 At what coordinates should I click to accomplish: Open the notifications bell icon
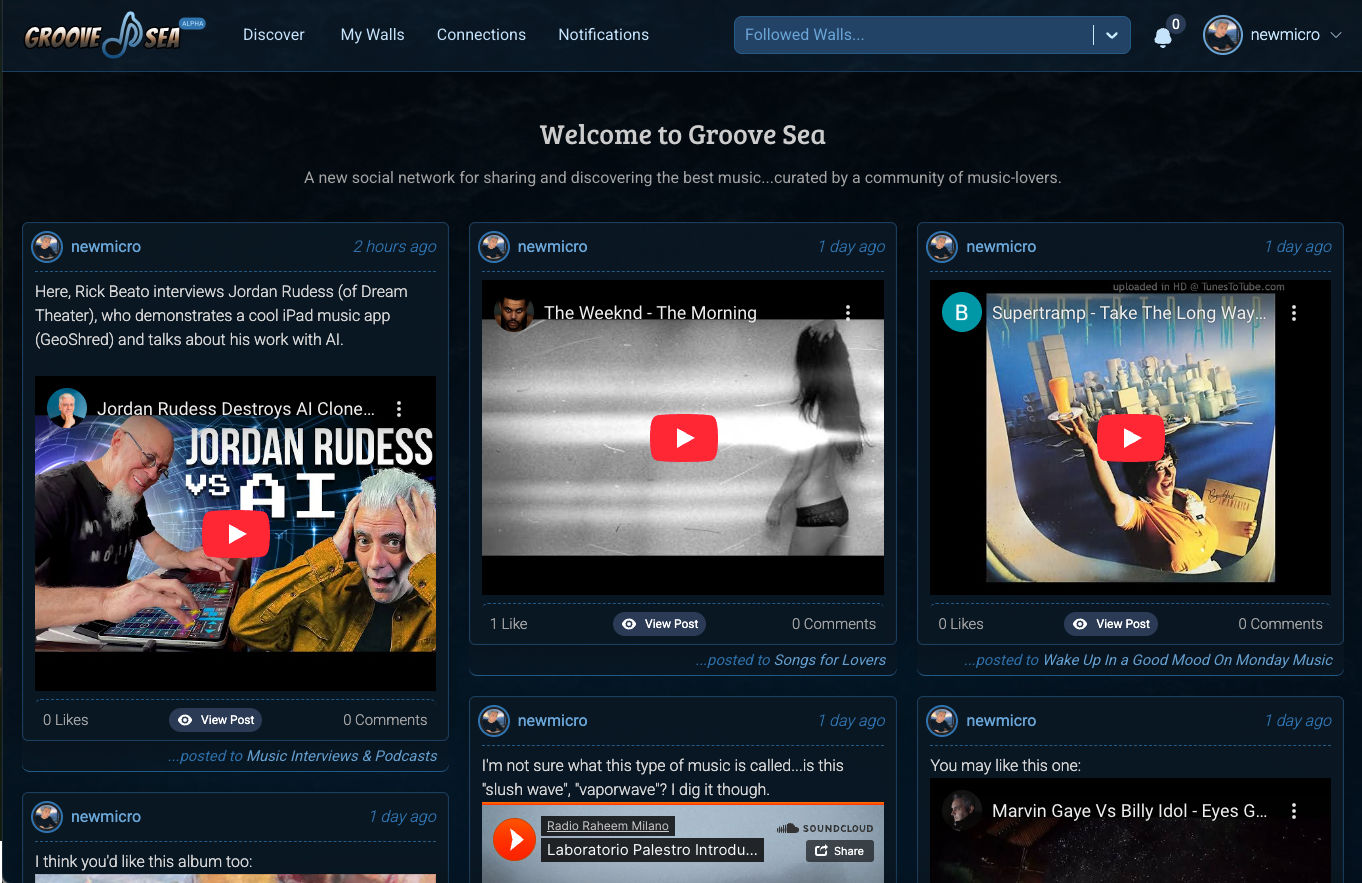click(1162, 37)
